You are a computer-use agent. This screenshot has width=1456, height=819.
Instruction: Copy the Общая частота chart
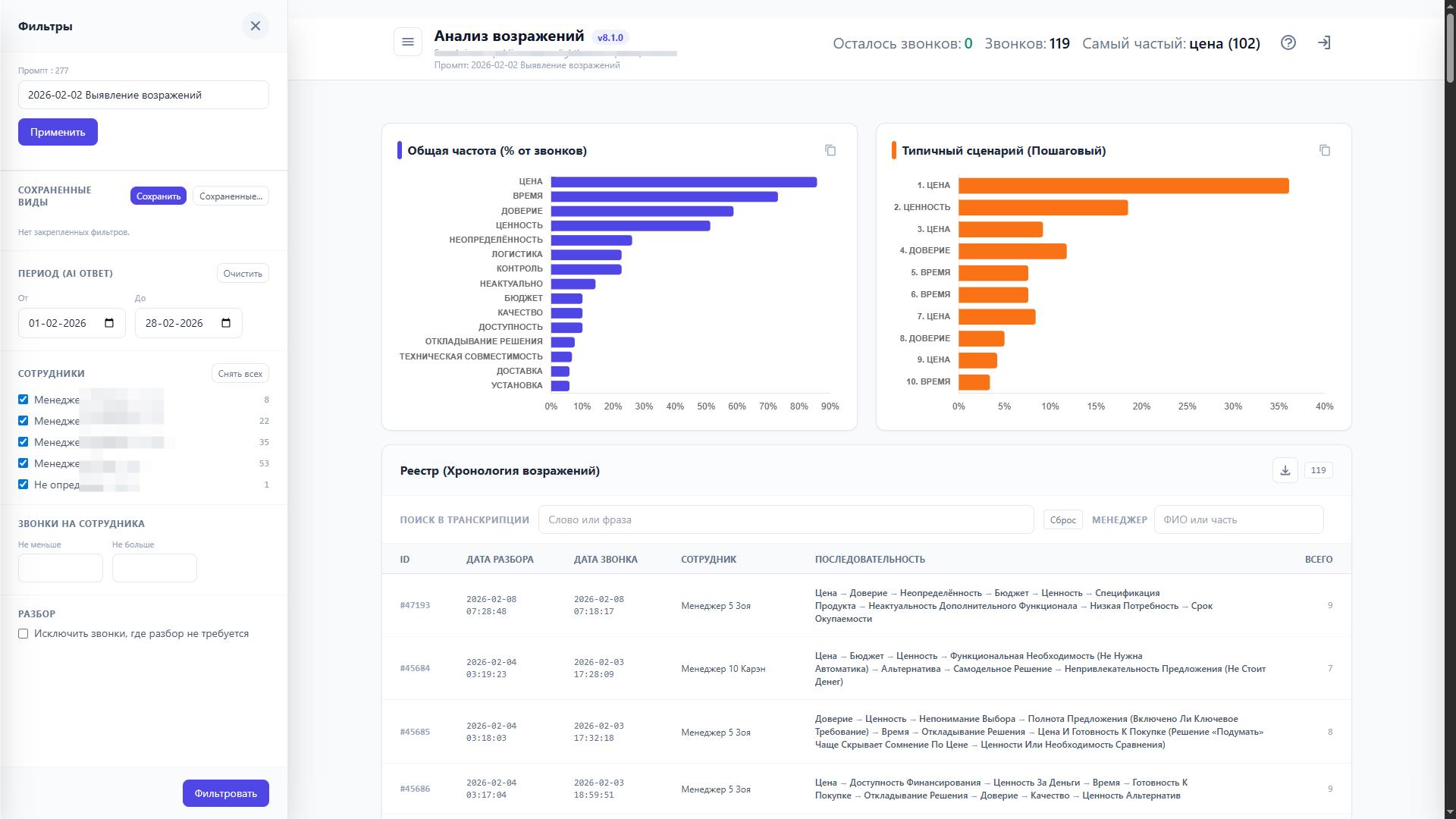830,150
